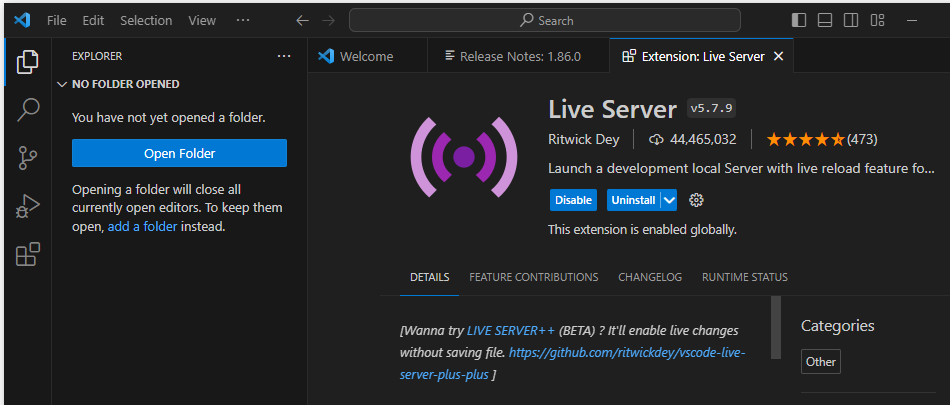Viewport: 950px width, 405px height.
Task: Toggle the secondary side bar layout icon
Action: (851, 20)
